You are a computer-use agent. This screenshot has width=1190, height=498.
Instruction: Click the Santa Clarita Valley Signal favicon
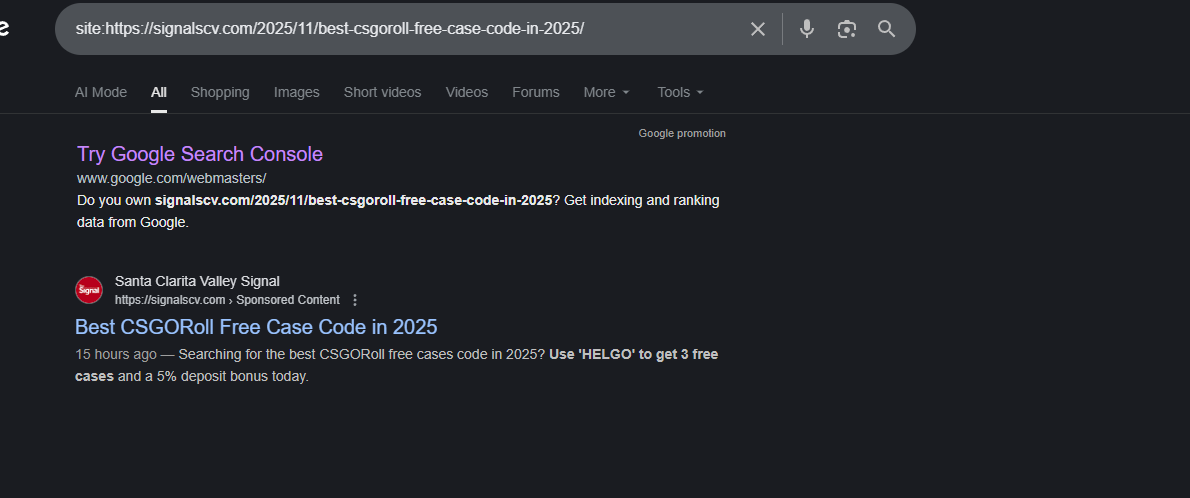89,290
